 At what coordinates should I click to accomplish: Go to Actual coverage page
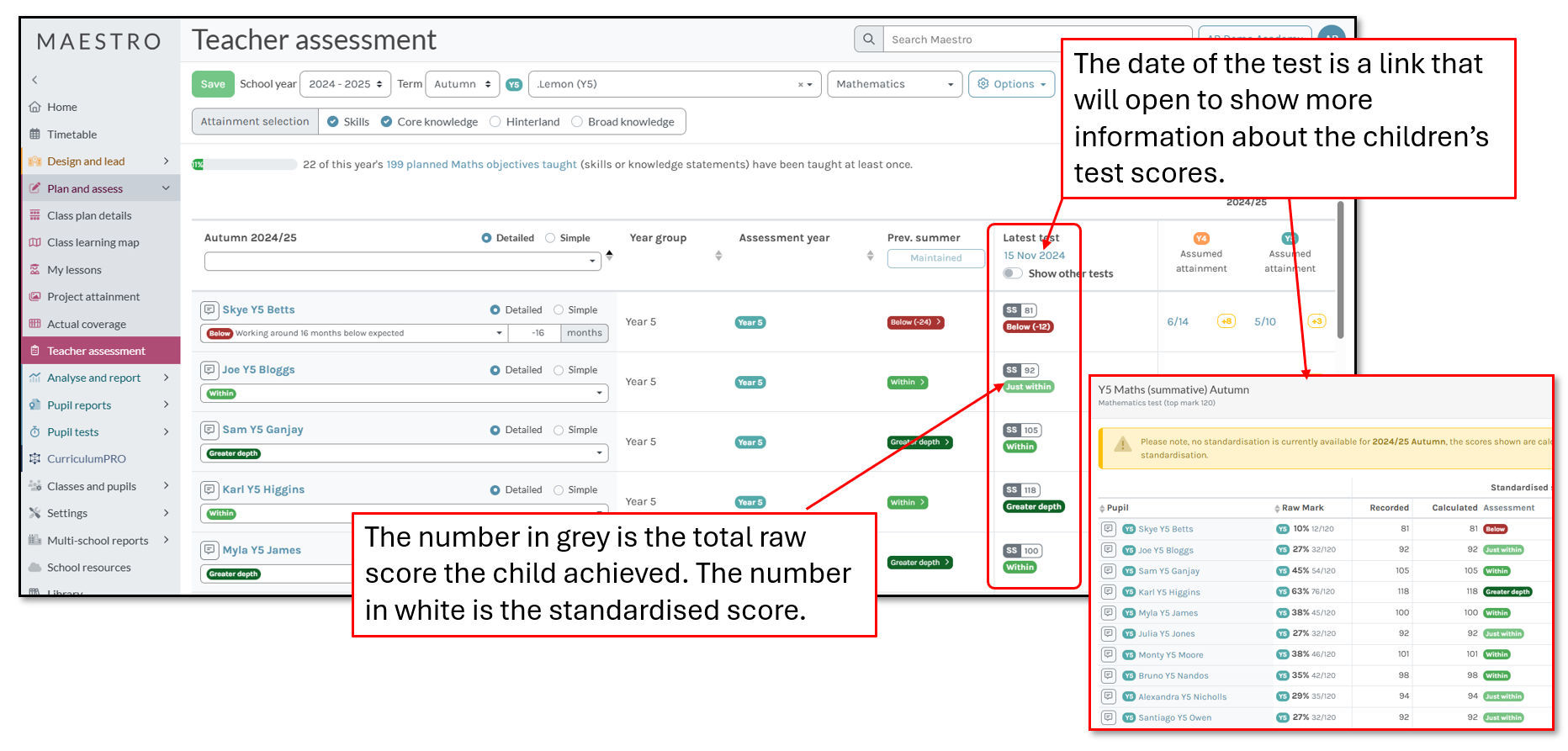tap(86, 325)
